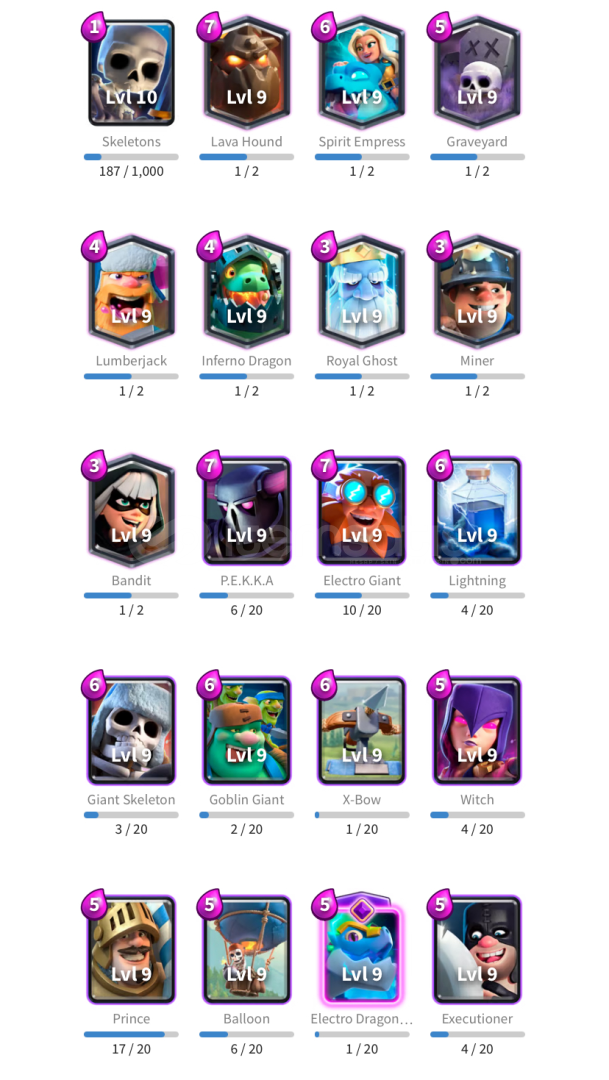Screen dimensions: 609x1080
Task: Click the Witch card
Action: (x=477, y=731)
